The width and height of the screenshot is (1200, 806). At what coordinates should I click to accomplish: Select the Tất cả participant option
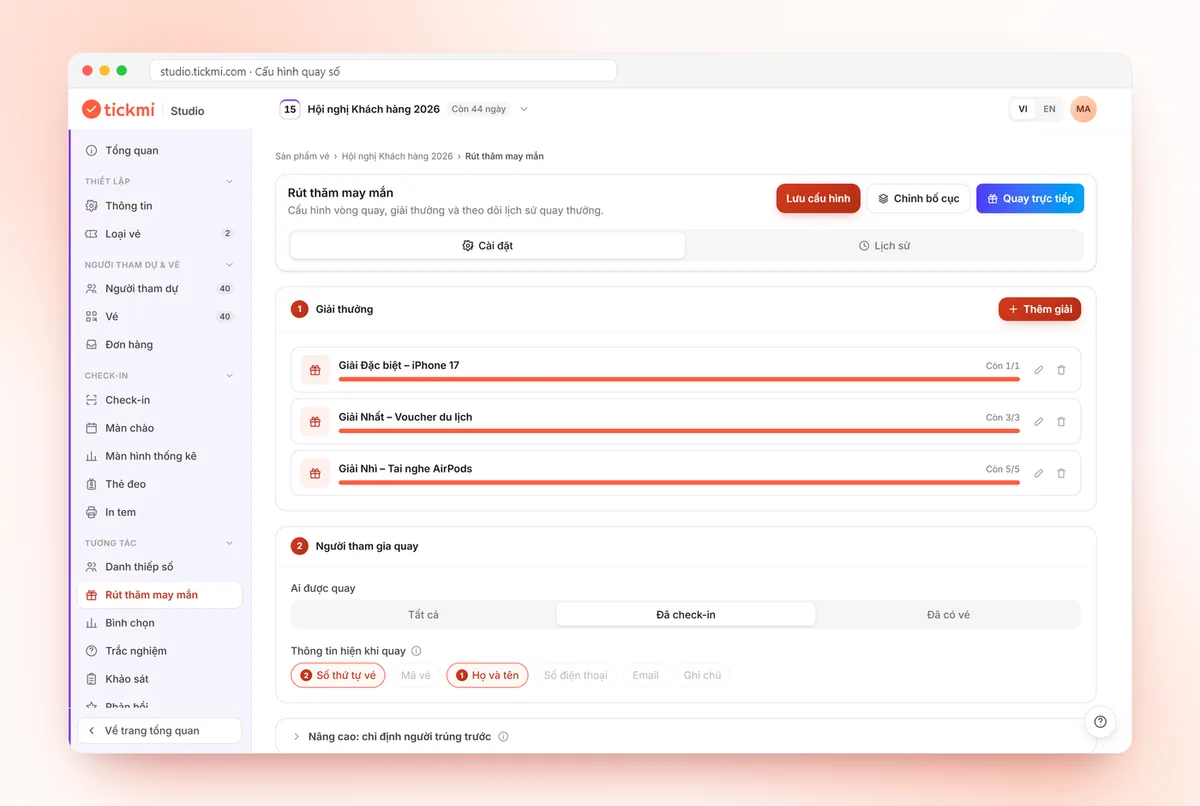click(423, 615)
